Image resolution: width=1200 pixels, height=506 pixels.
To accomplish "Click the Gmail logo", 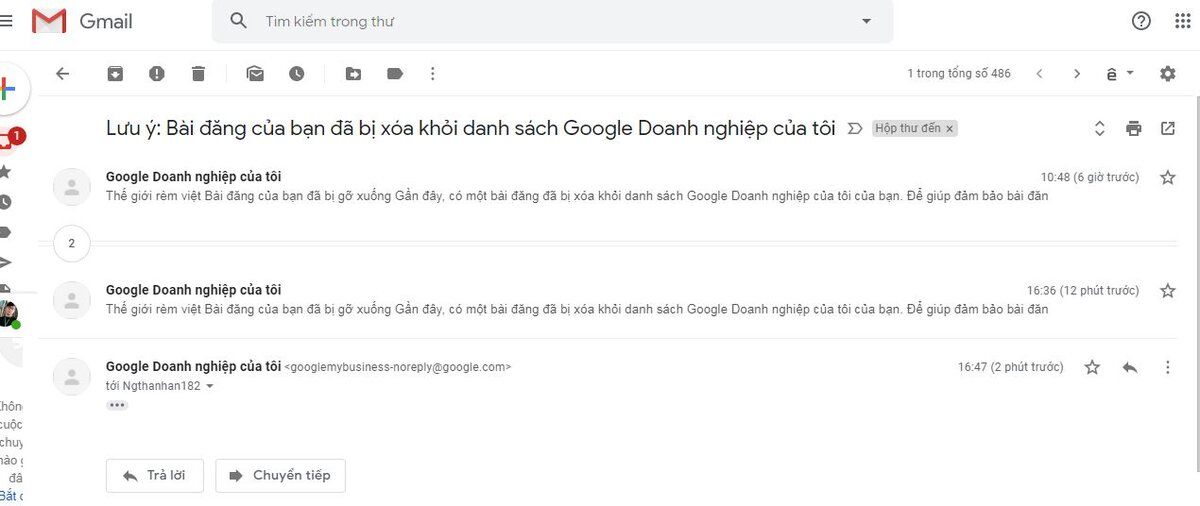I will click(82, 21).
